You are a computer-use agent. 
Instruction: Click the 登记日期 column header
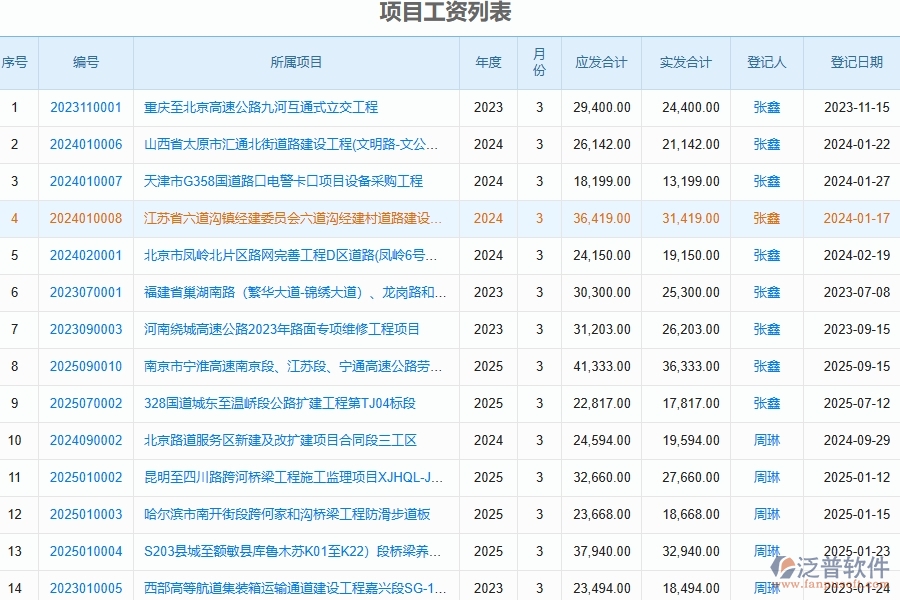click(x=857, y=62)
